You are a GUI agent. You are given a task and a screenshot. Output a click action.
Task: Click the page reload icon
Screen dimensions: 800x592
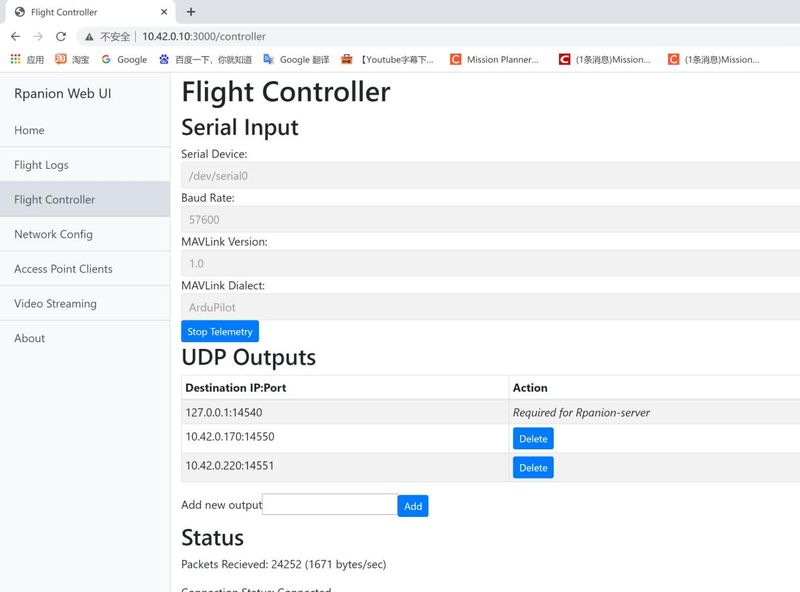61,36
